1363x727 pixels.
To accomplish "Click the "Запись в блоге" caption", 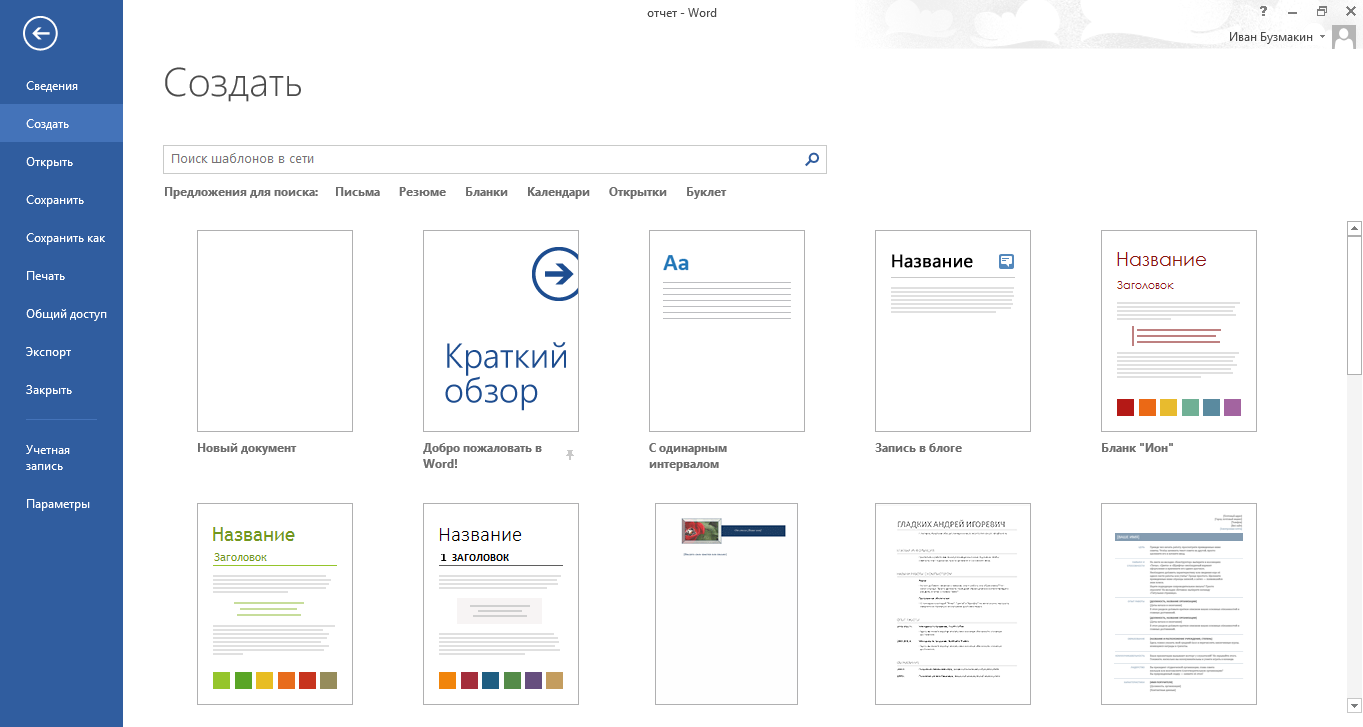I will pos(918,448).
